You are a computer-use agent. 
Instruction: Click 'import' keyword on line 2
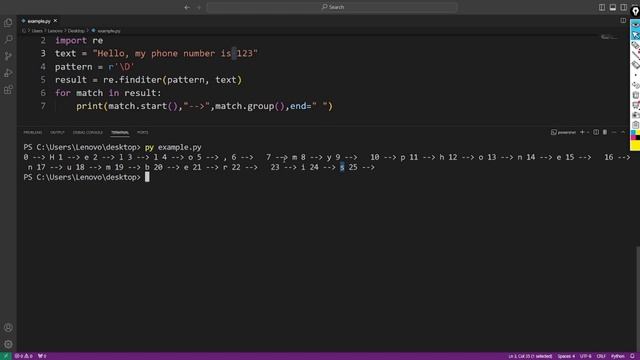[x=71, y=40]
